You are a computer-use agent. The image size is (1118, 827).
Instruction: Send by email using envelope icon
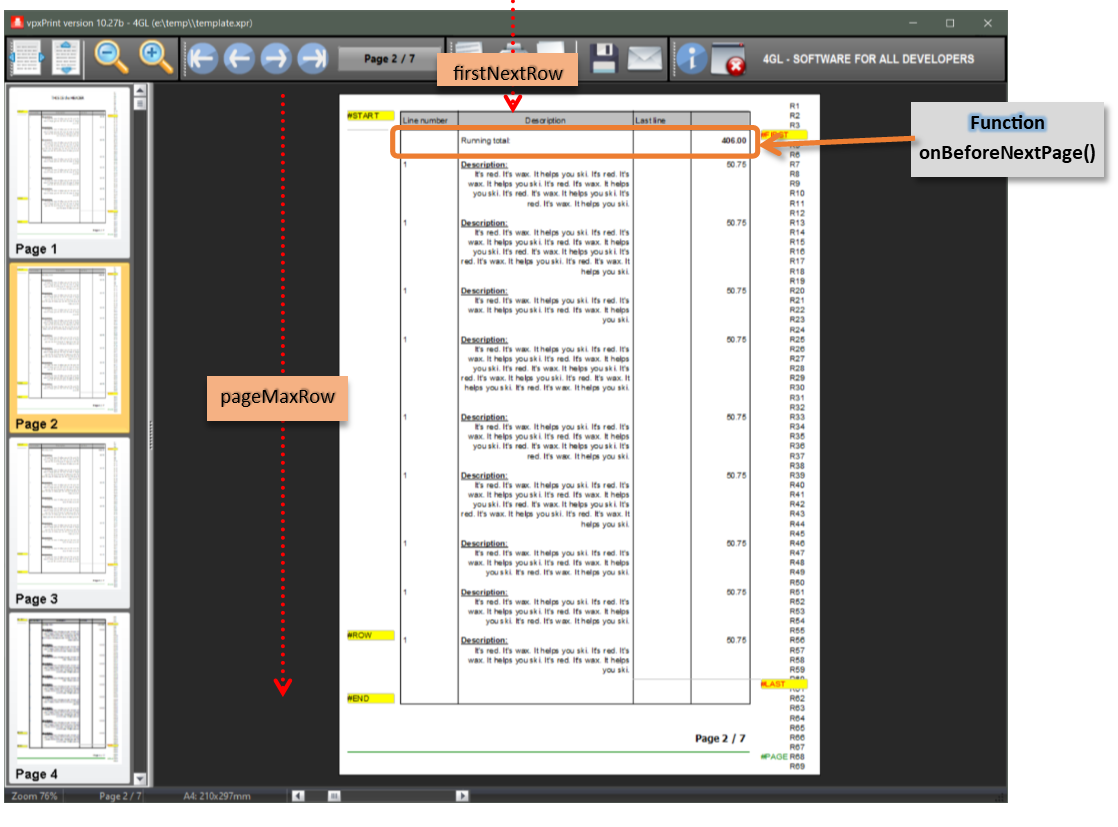645,58
